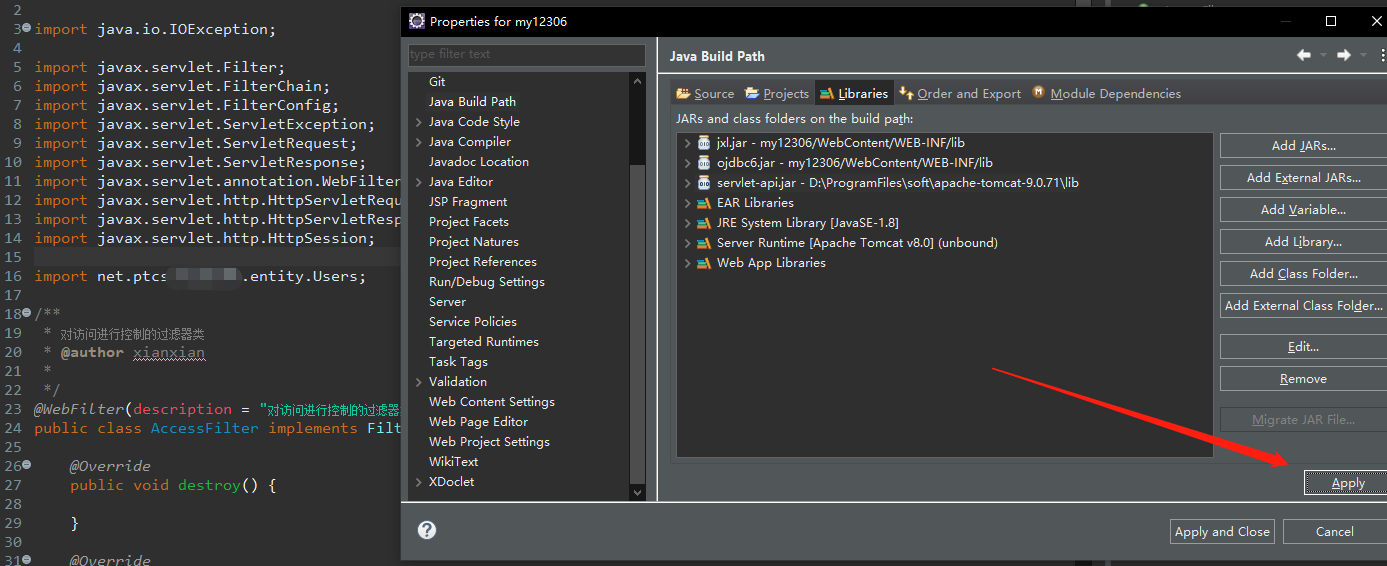Expand the Validation tree node

point(418,382)
